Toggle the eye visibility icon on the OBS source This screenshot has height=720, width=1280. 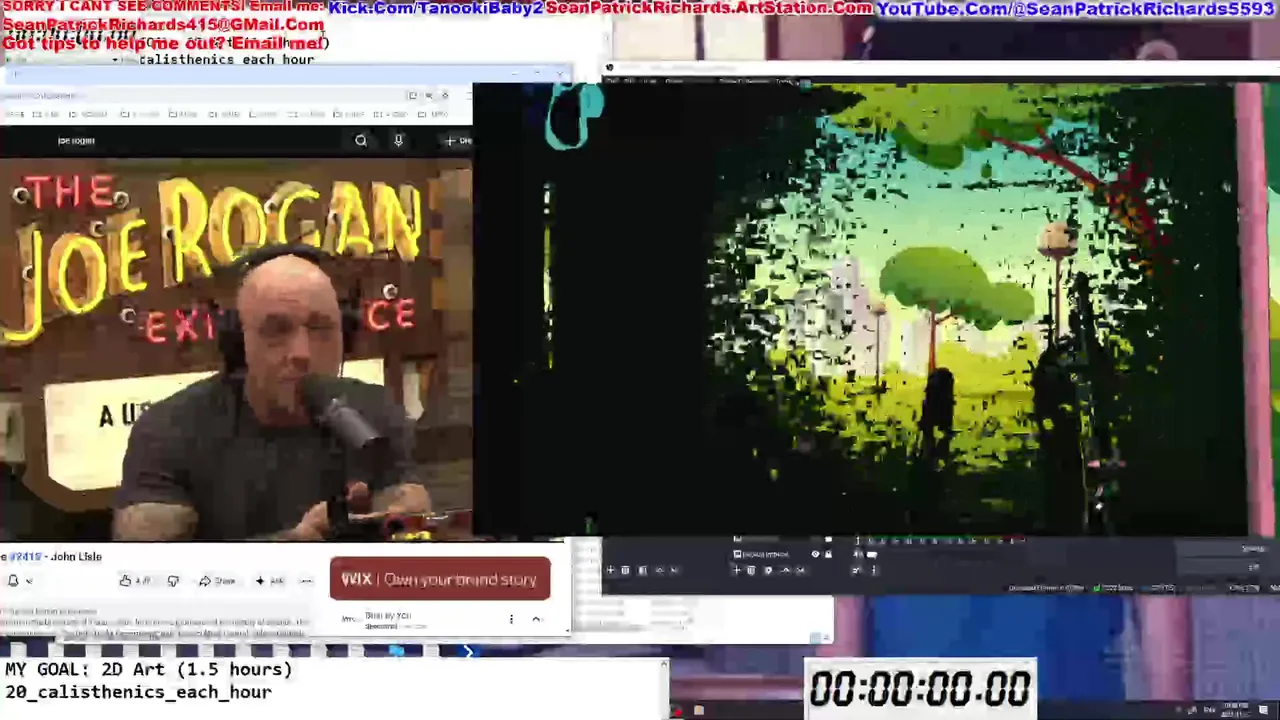click(x=815, y=554)
